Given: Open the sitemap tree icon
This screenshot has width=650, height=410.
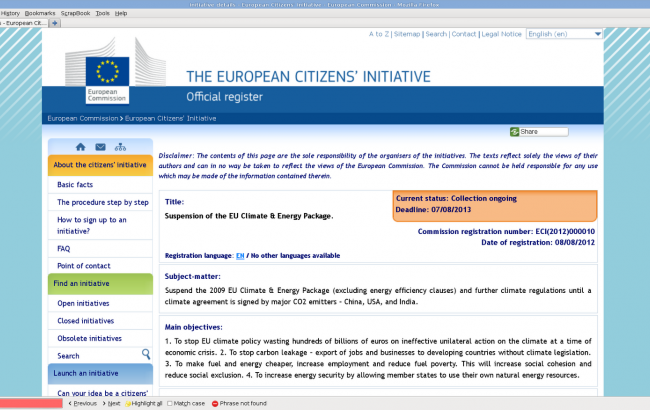Looking at the screenshot, I should pos(121,147).
